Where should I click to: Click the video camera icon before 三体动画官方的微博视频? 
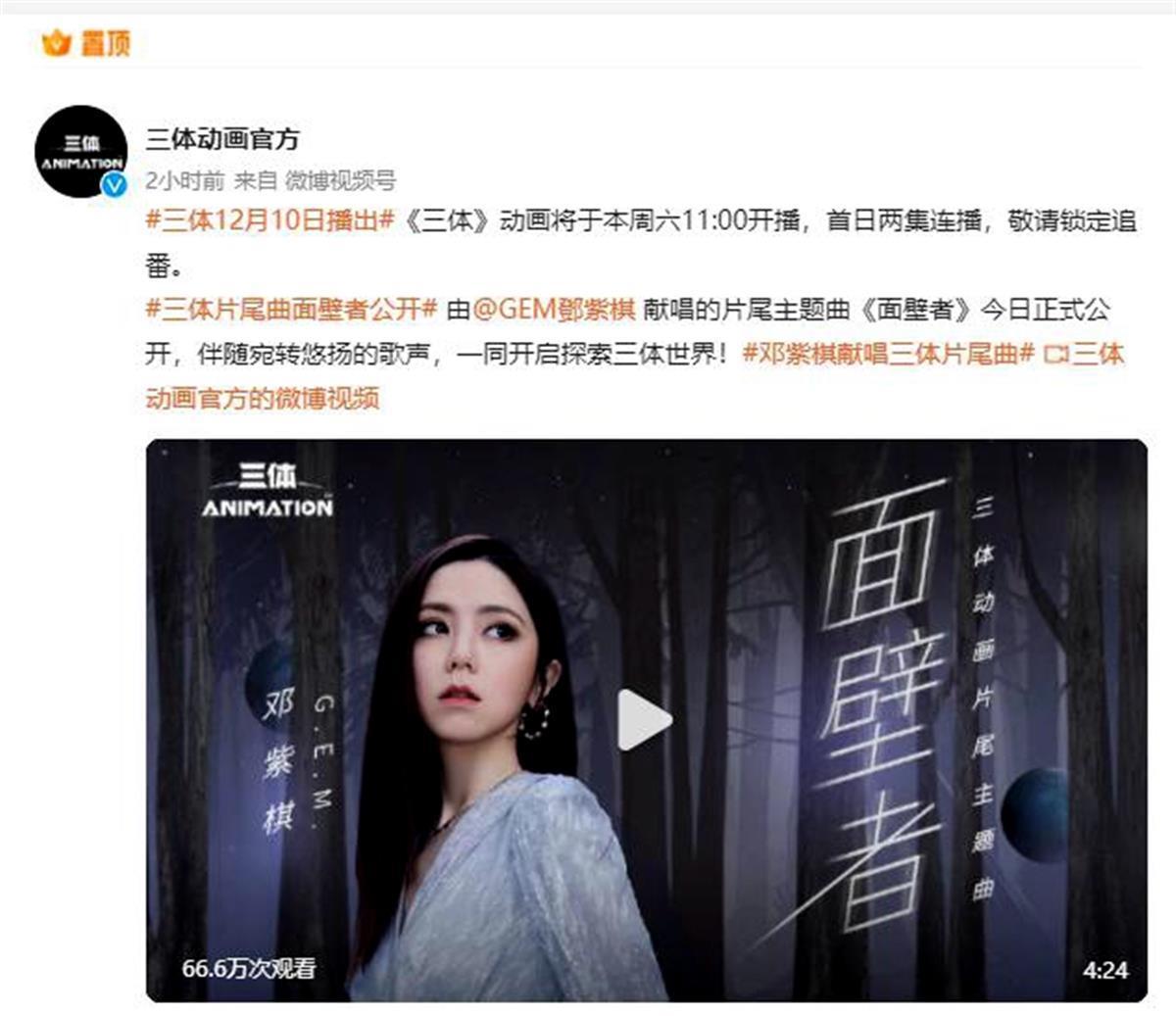pyautogui.click(x=1055, y=355)
